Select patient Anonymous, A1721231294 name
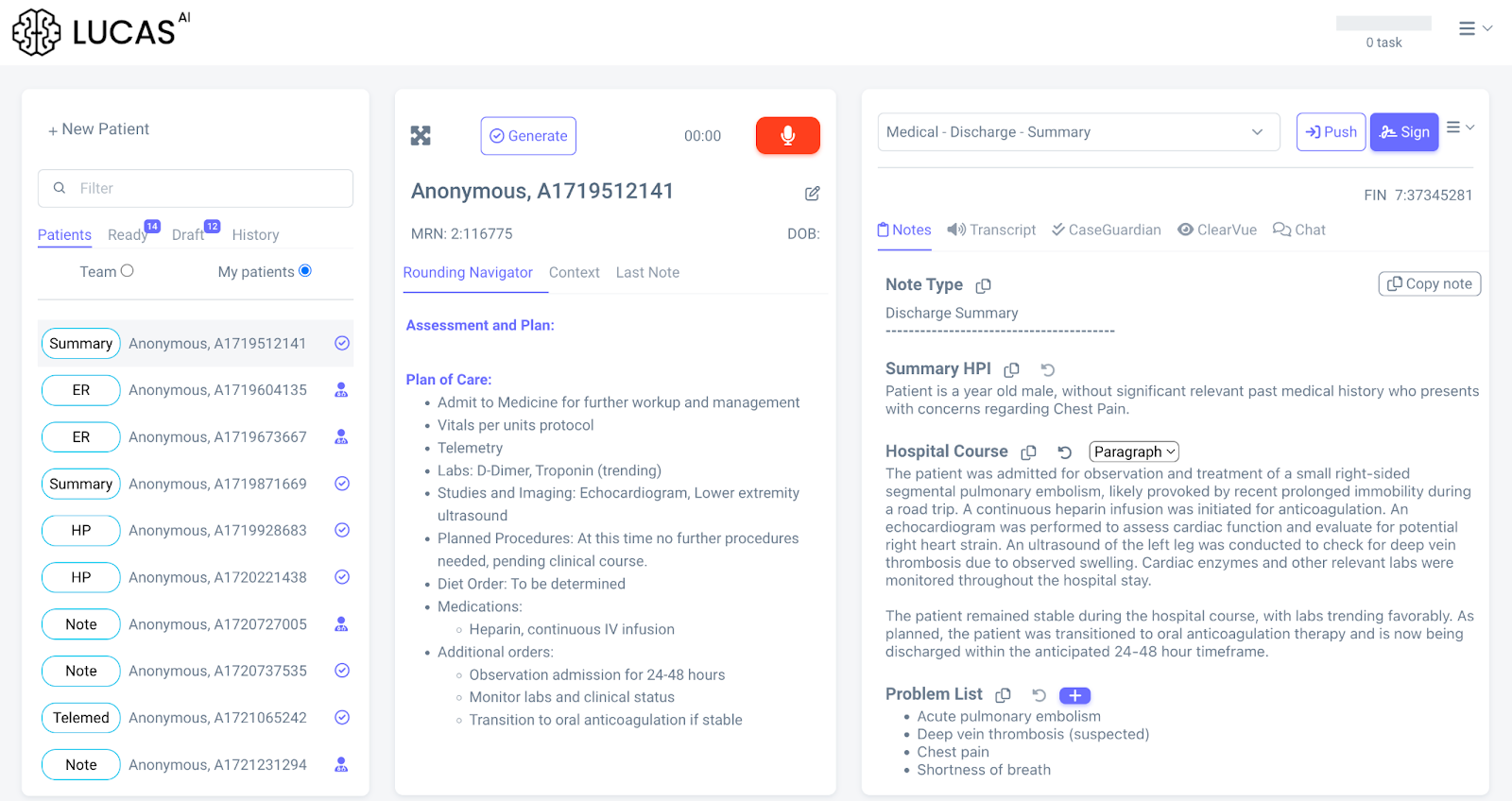Image resolution: width=1512 pixels, height=801 pixels. tap(217, 765)
